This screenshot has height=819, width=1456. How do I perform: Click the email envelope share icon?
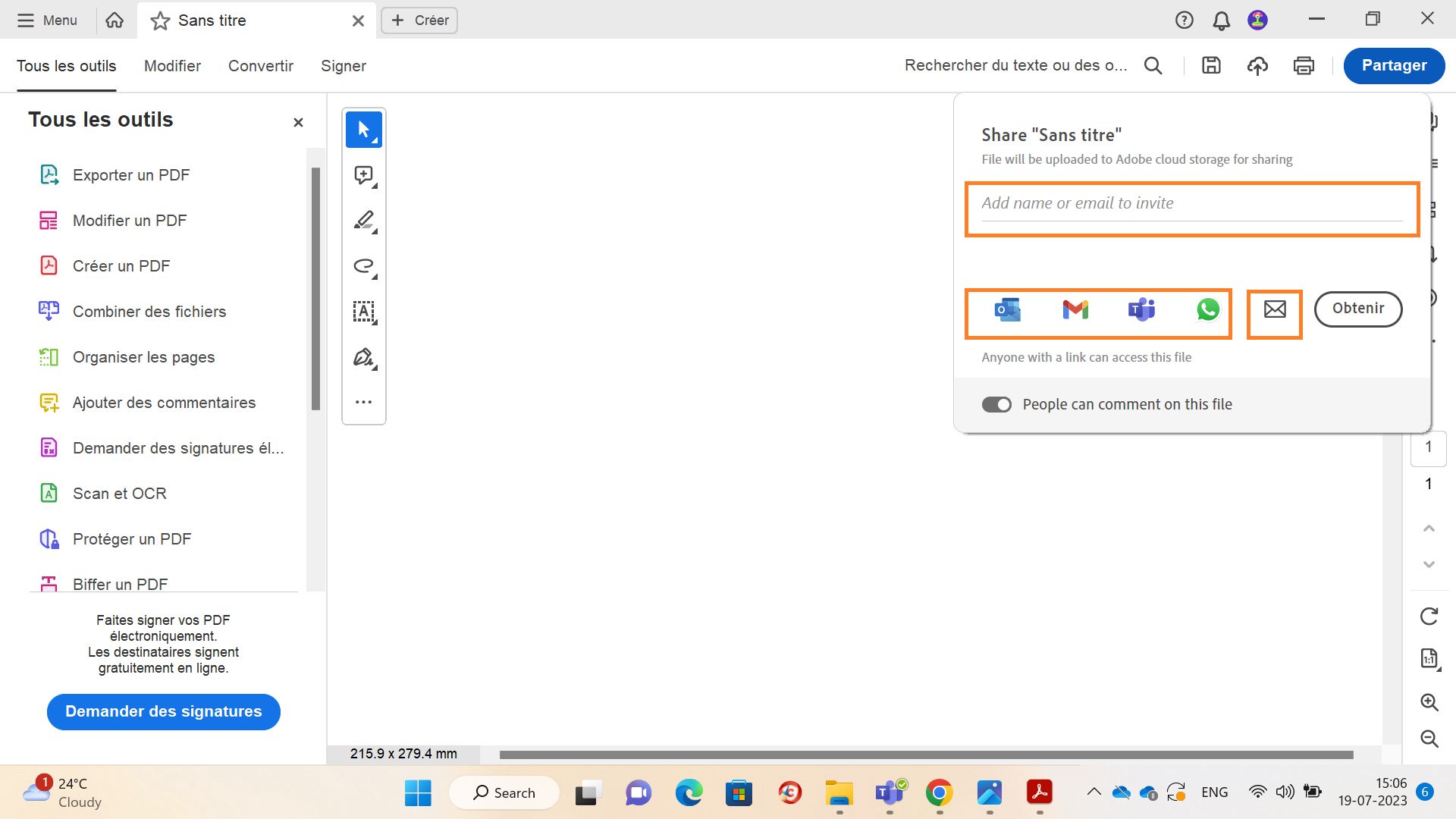click(x=1275, y=309)
